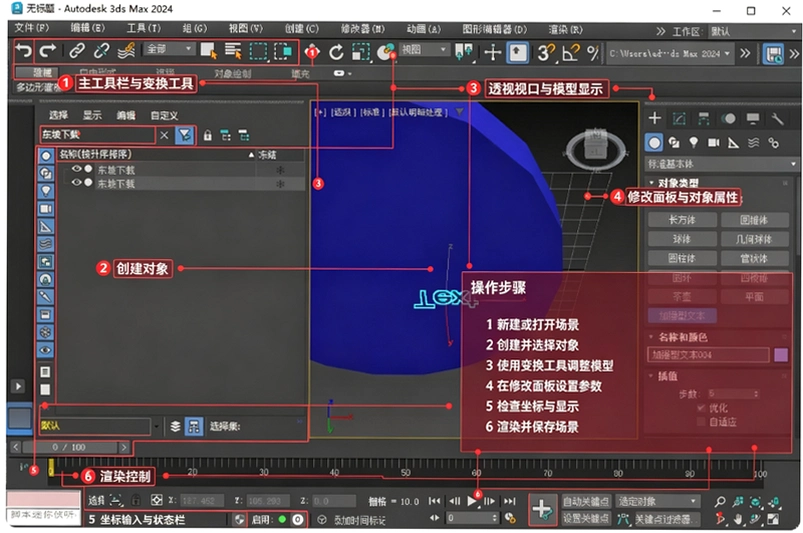Collapse the 插值 rollout
The height and width of the screenshot is (533, 803).
click(x=663, y=376)
